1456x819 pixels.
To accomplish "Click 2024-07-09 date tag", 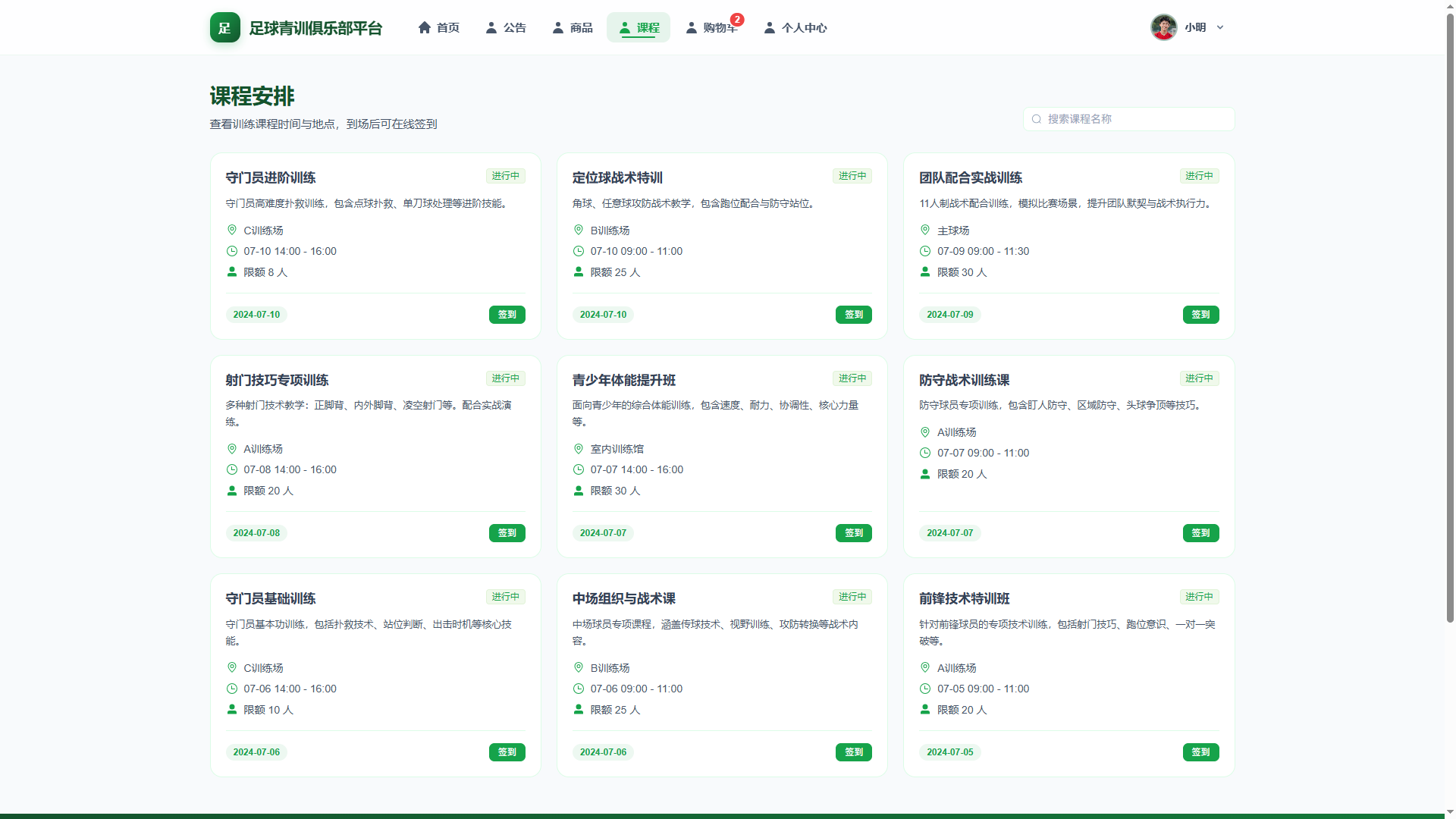I will click(950, 315).
